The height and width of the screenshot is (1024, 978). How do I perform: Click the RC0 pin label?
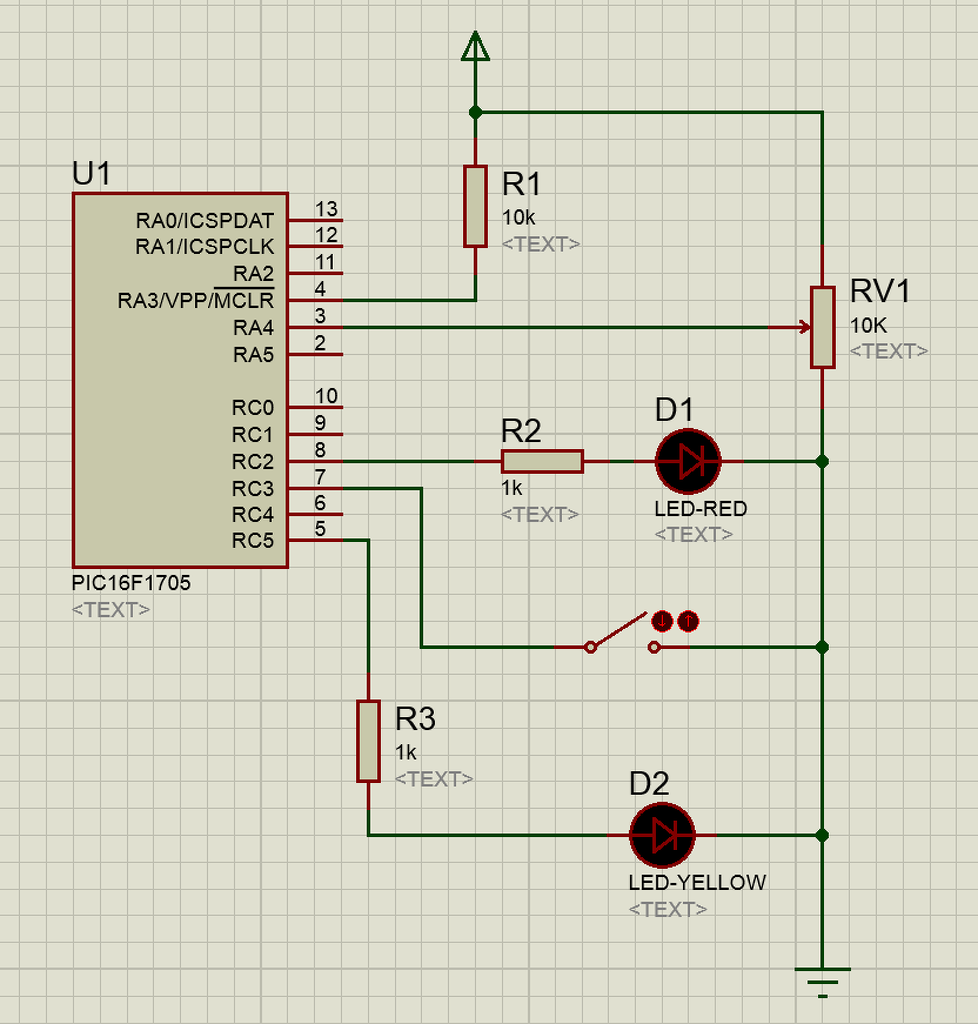pyautogui.click(x=253, y=408)
